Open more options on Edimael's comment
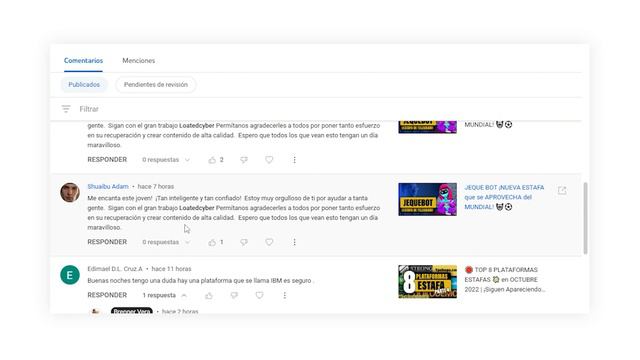Viewport: 640px width, 360px height. point(284,295)
